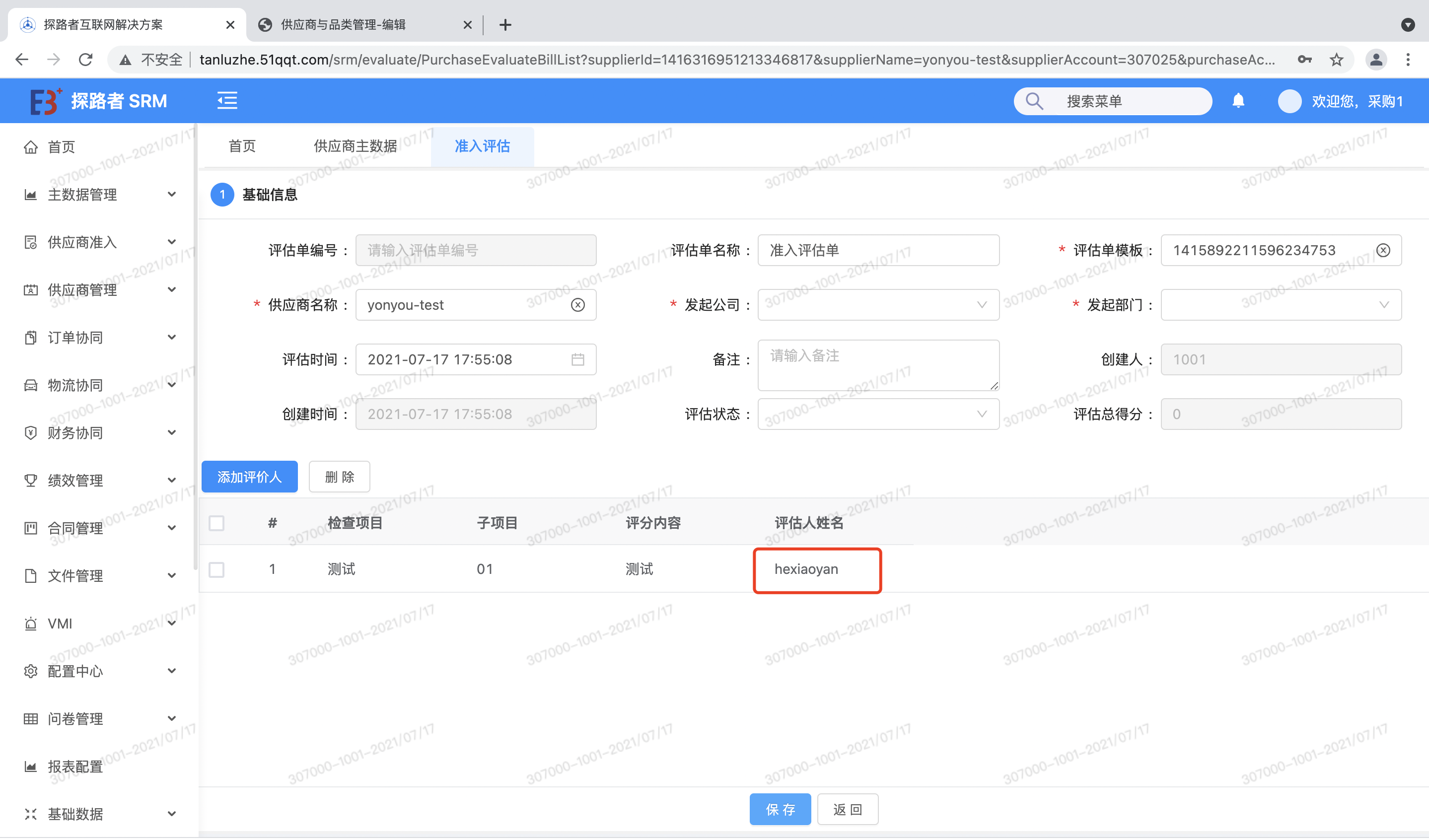
Task: Click the search magnifier icon in header
Action: point(1034,101)
